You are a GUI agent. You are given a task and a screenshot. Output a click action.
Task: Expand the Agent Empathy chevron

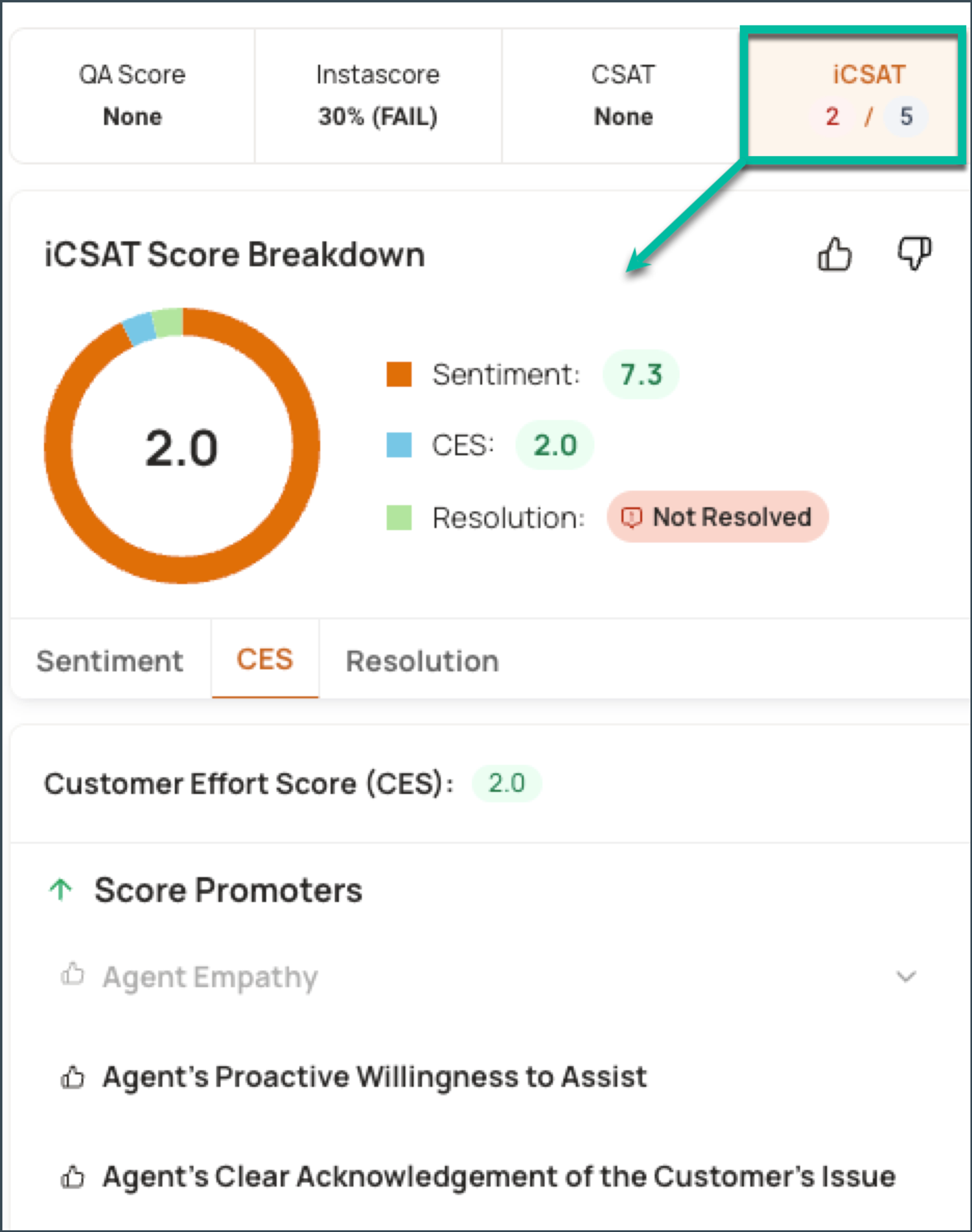(906, 976)
